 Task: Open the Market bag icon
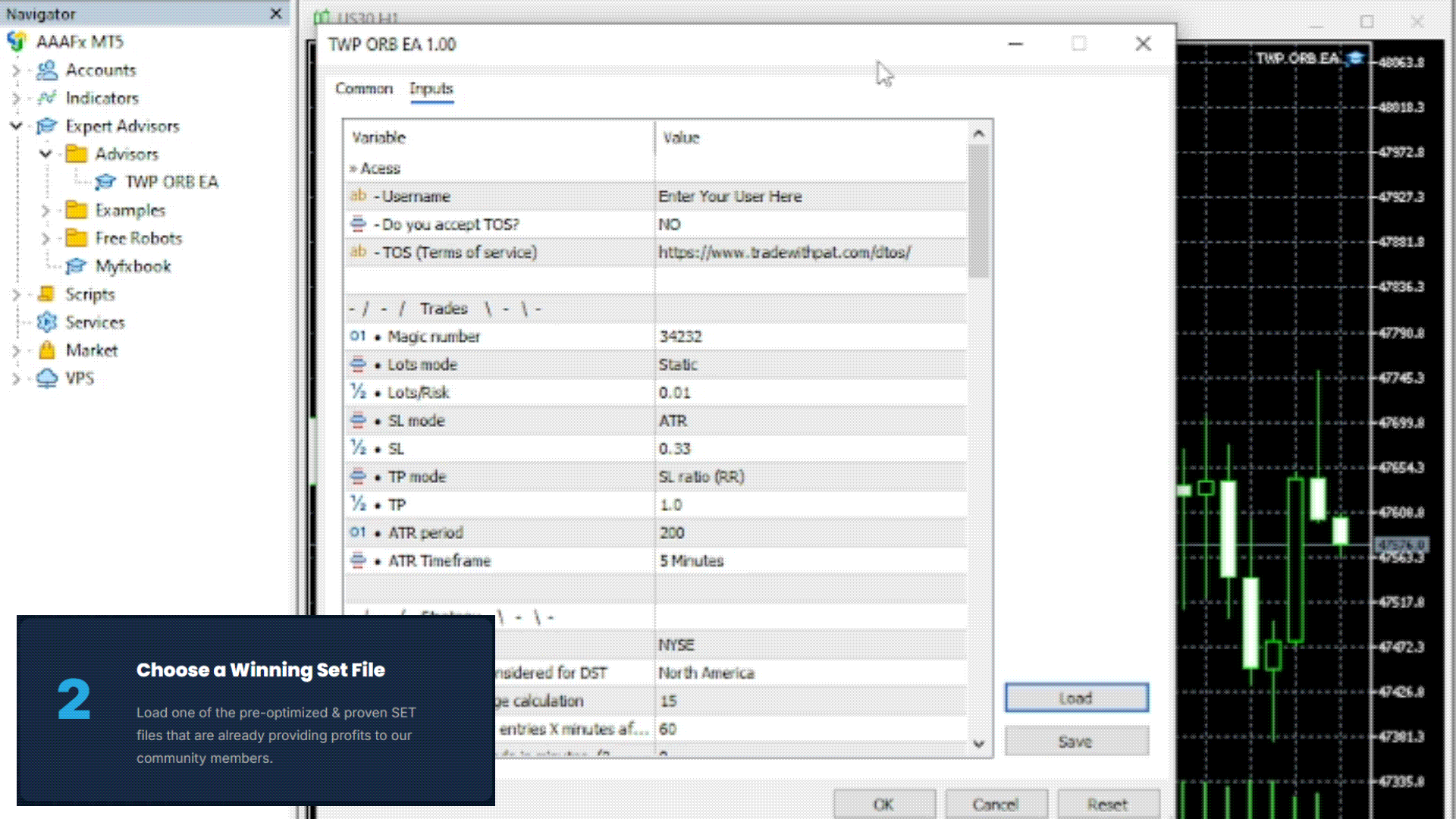point(47,350)
